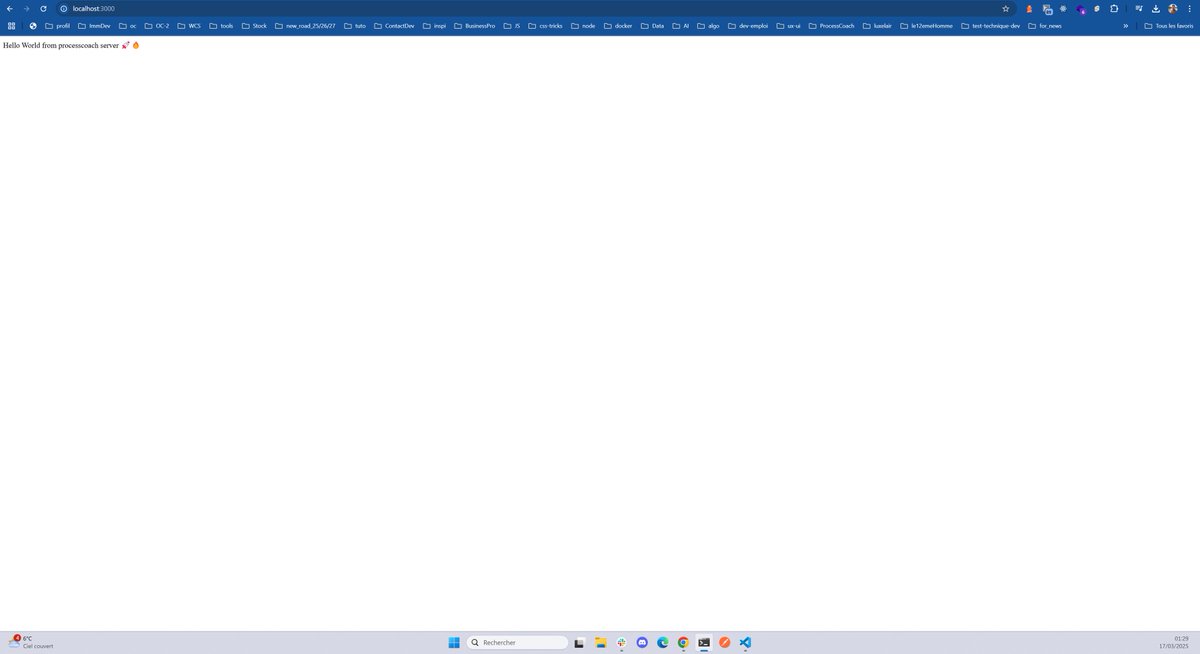Screen dimensions: 1200x654
Task: Show hidden bookmarks with double chevron
Action: coord(1126,25)
